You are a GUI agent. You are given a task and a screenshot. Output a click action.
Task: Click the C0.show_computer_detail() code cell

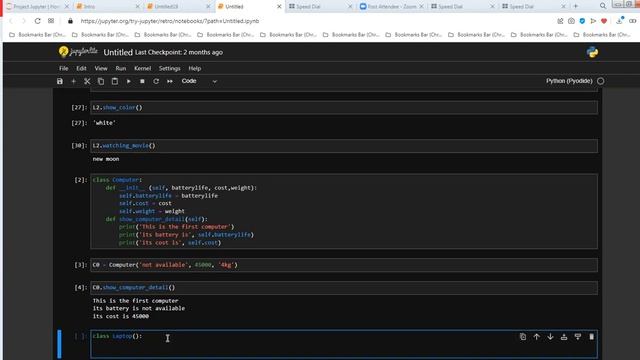(344, 287)
